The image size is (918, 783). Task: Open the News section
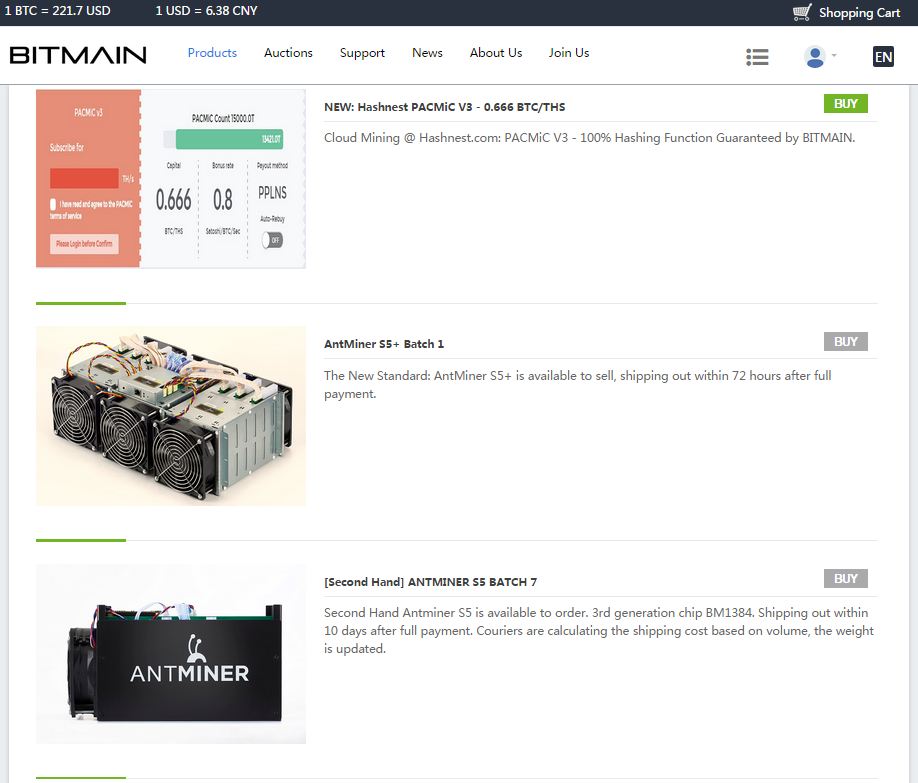coord(427,53)
